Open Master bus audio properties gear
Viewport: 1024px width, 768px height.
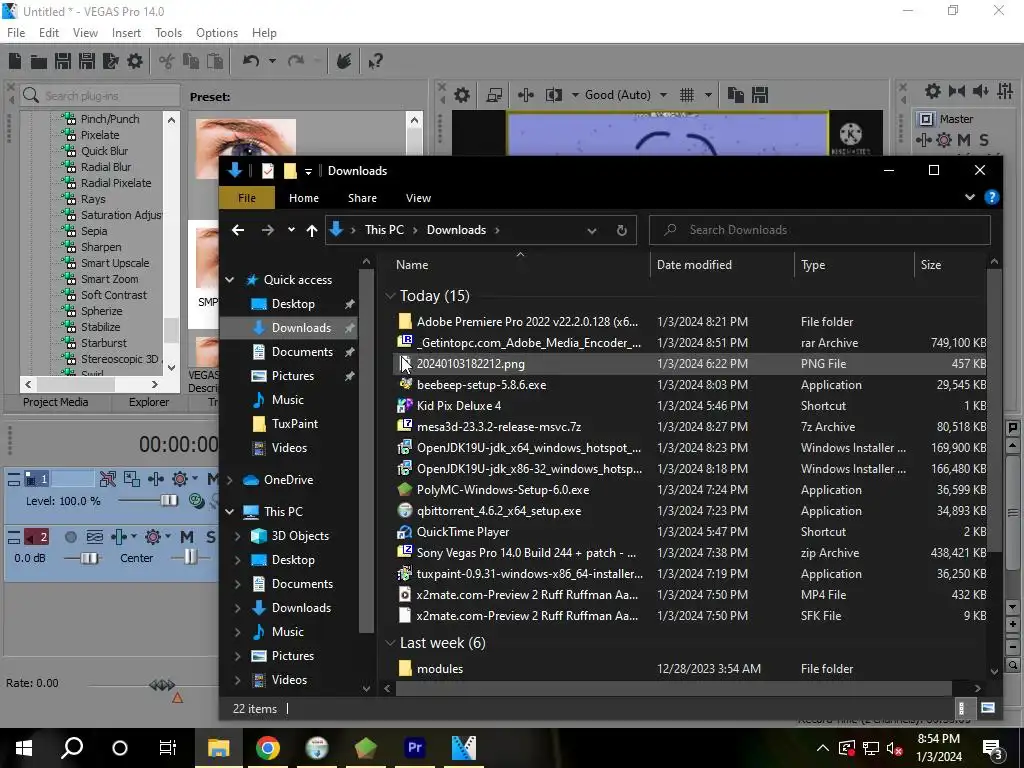point(933,91)
